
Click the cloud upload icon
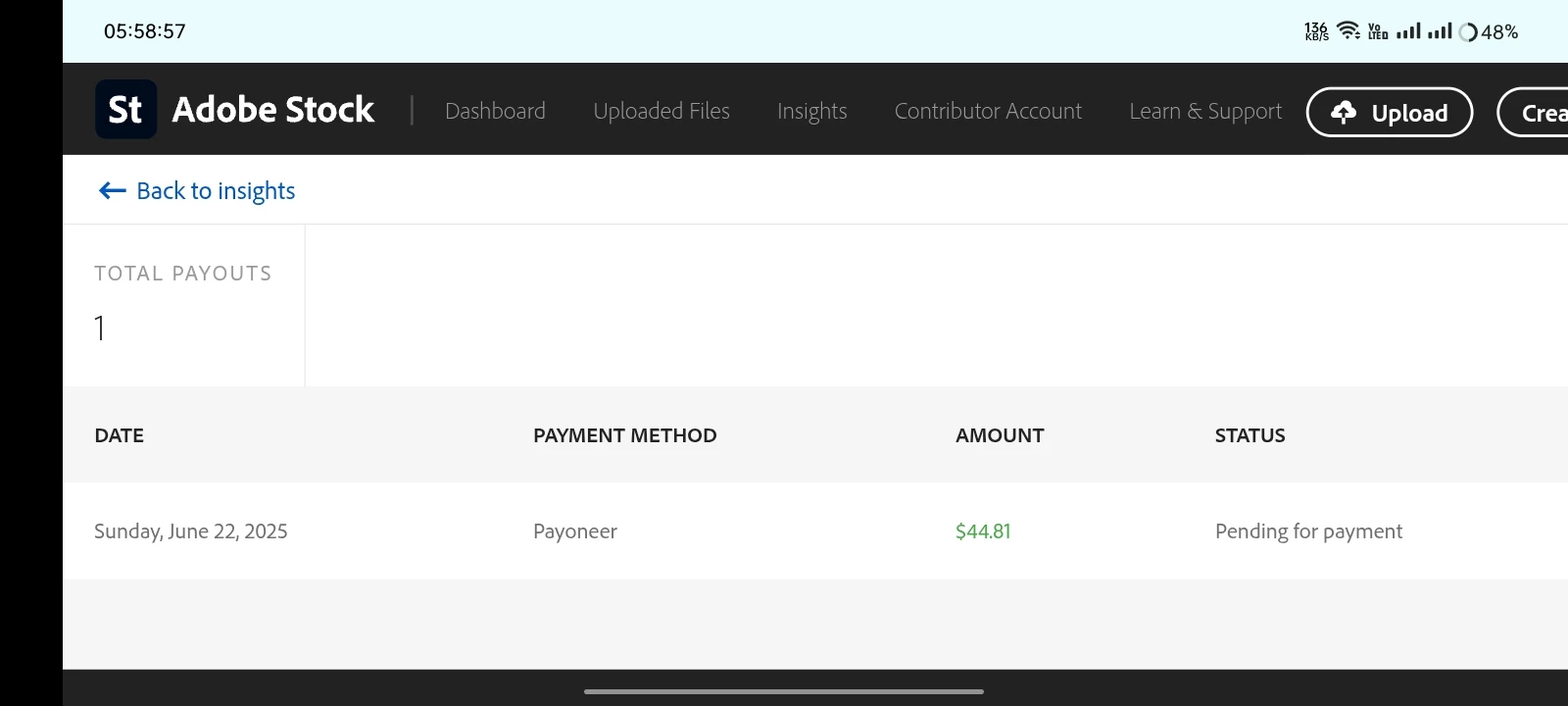[1344, 113]
